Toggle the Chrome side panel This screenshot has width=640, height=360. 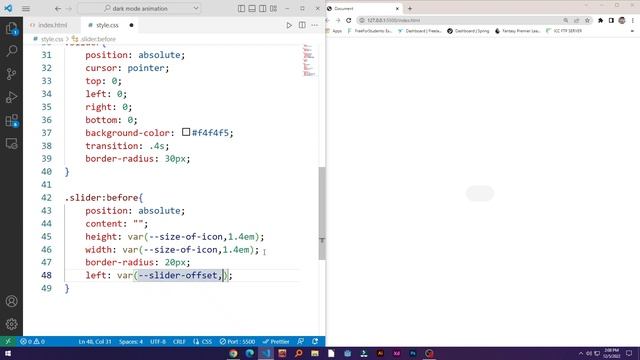(x=611, y=20)
